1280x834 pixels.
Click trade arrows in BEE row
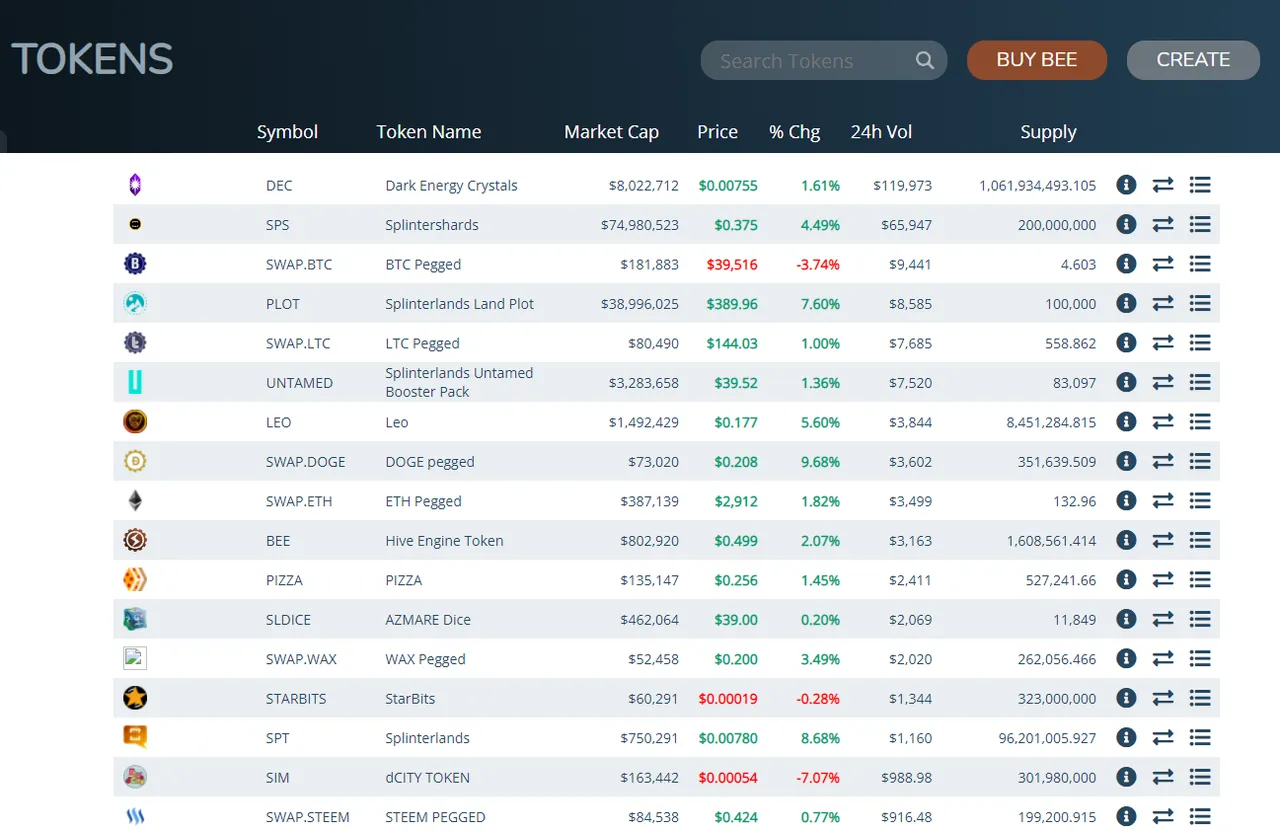click(x=1162, y=540)
